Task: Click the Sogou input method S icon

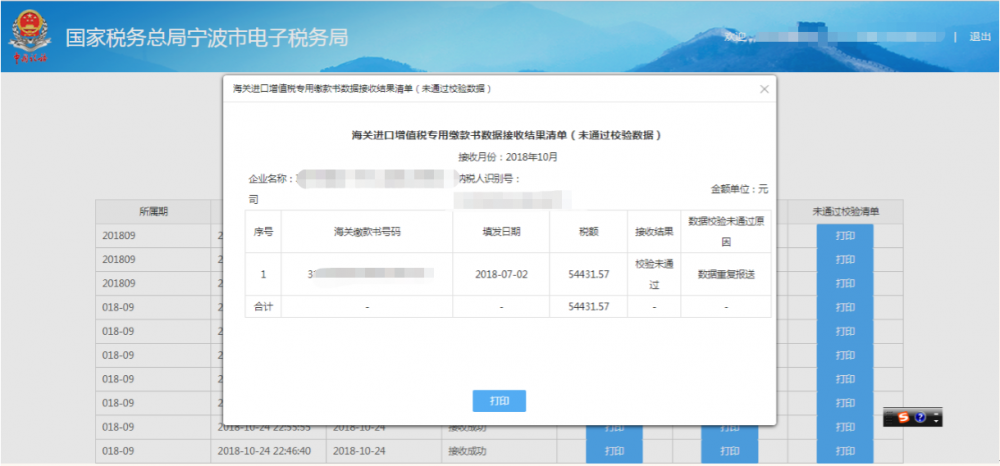Action: [x=902, y=418]
